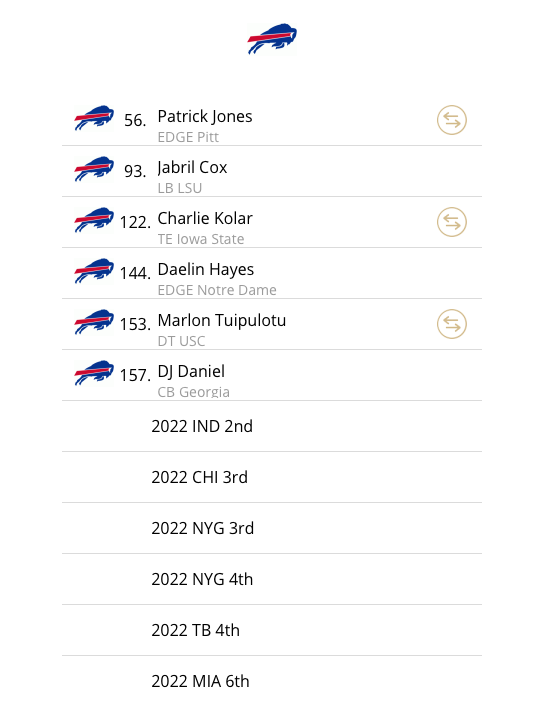Select Jabril Cox player name
541x709 pixels.
[x=192, y=167]
